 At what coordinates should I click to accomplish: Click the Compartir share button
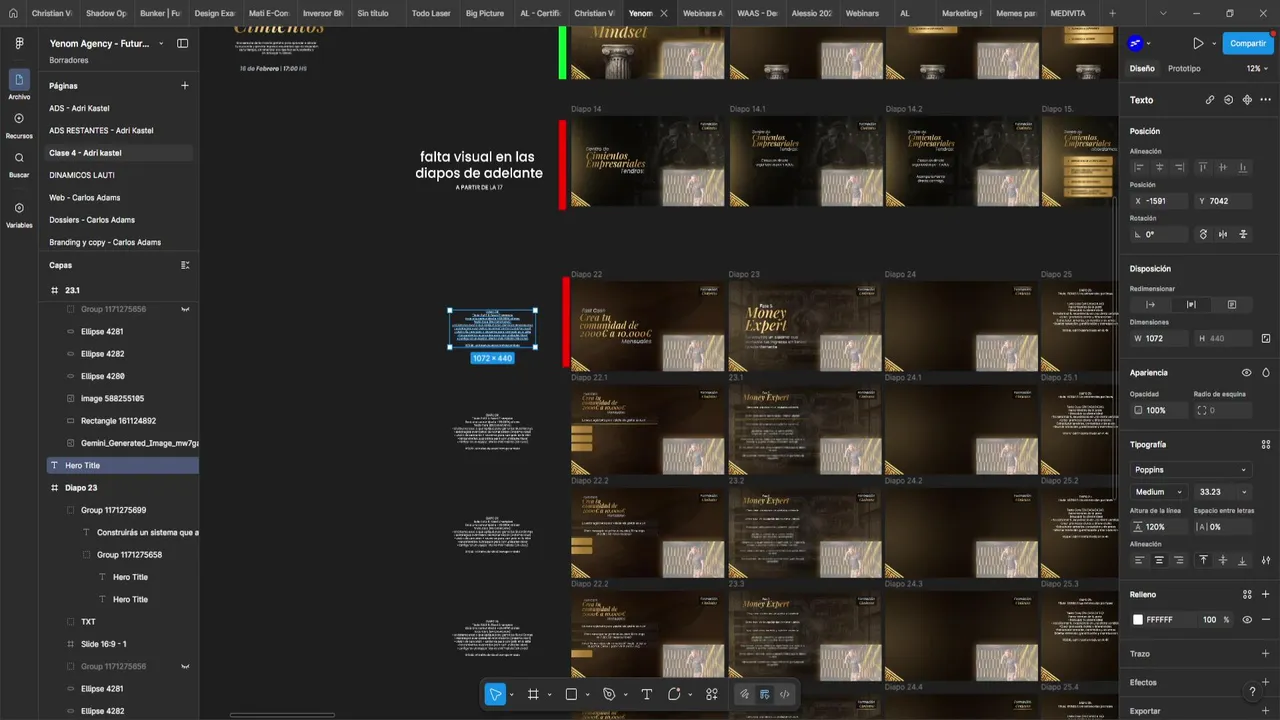1247,44
